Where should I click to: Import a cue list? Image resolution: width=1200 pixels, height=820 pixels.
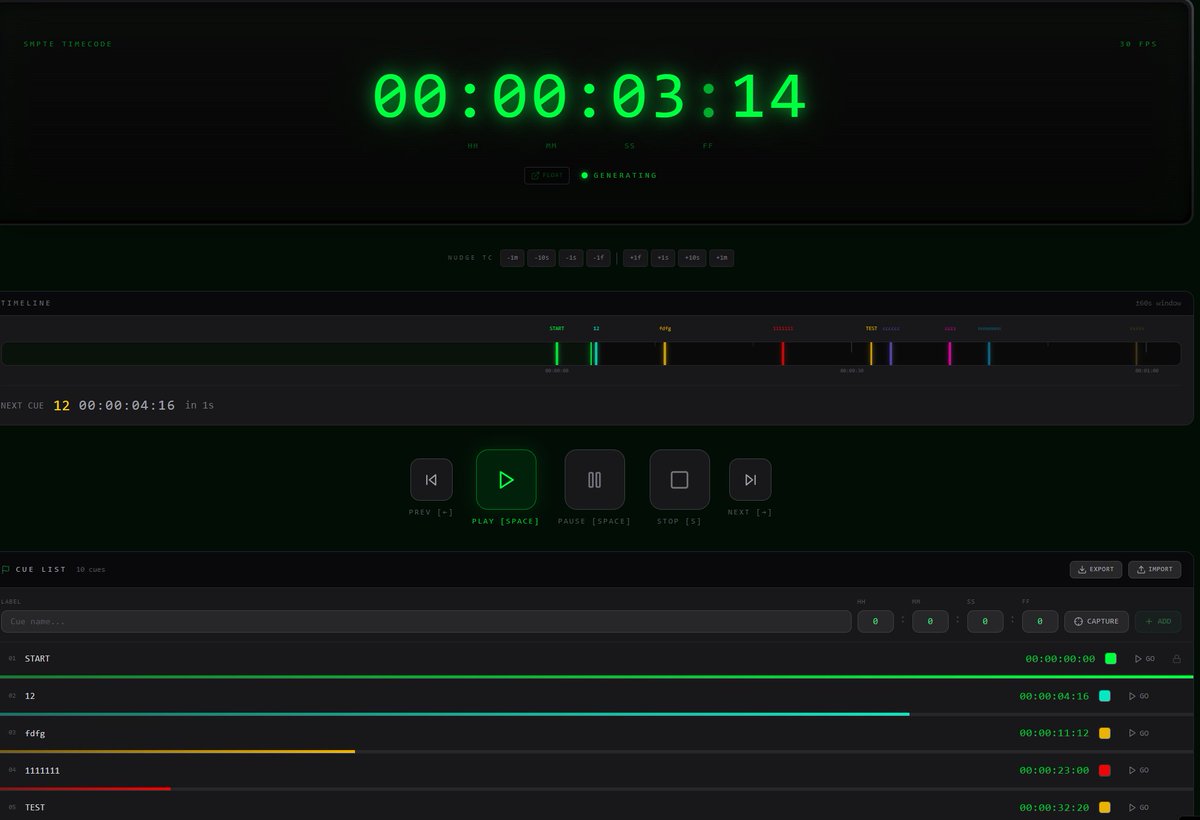(1155, 569)
